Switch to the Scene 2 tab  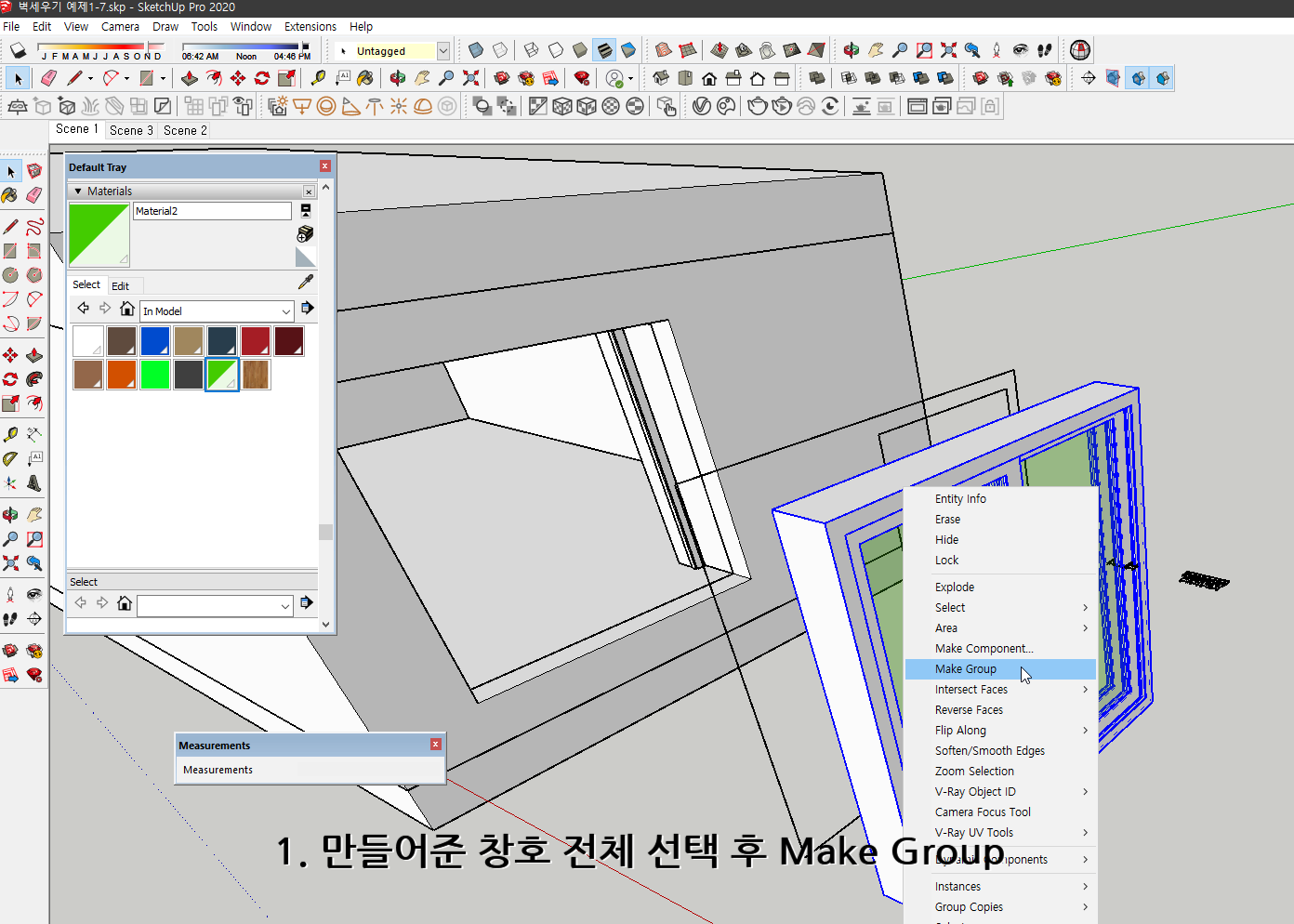(184, 130)
